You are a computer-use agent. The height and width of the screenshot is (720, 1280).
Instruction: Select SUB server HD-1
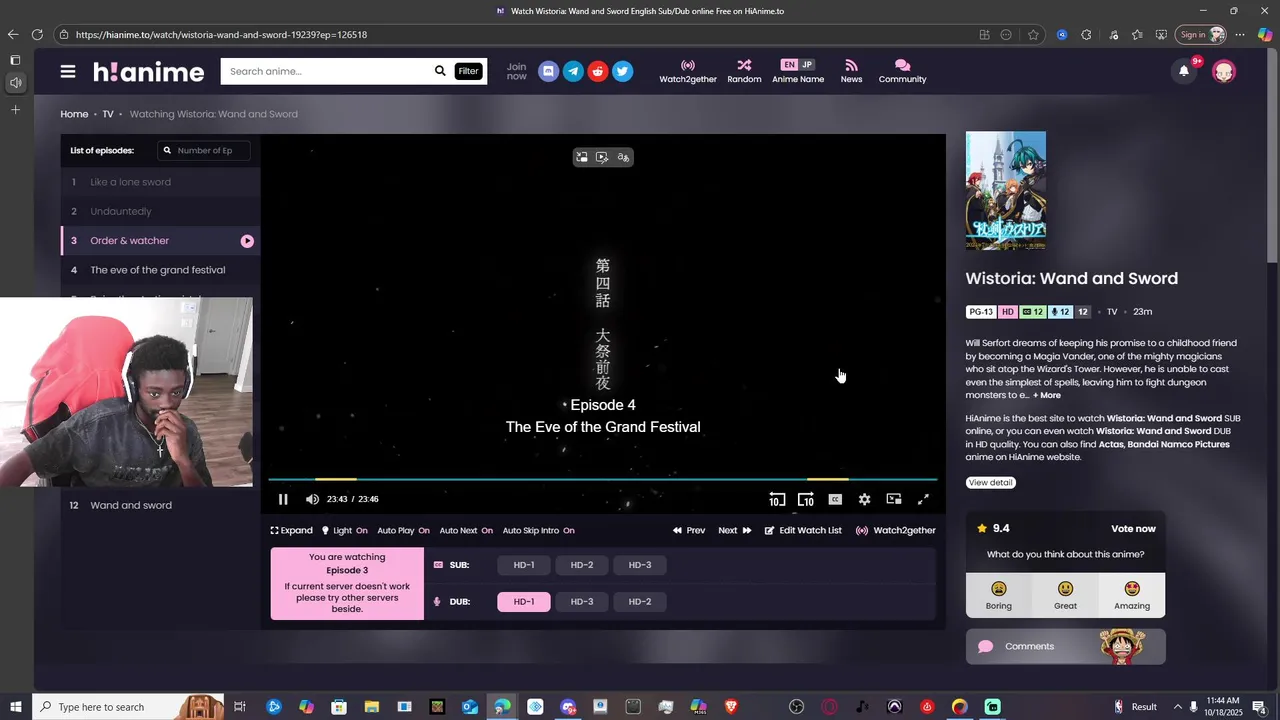tap(524, 565)
